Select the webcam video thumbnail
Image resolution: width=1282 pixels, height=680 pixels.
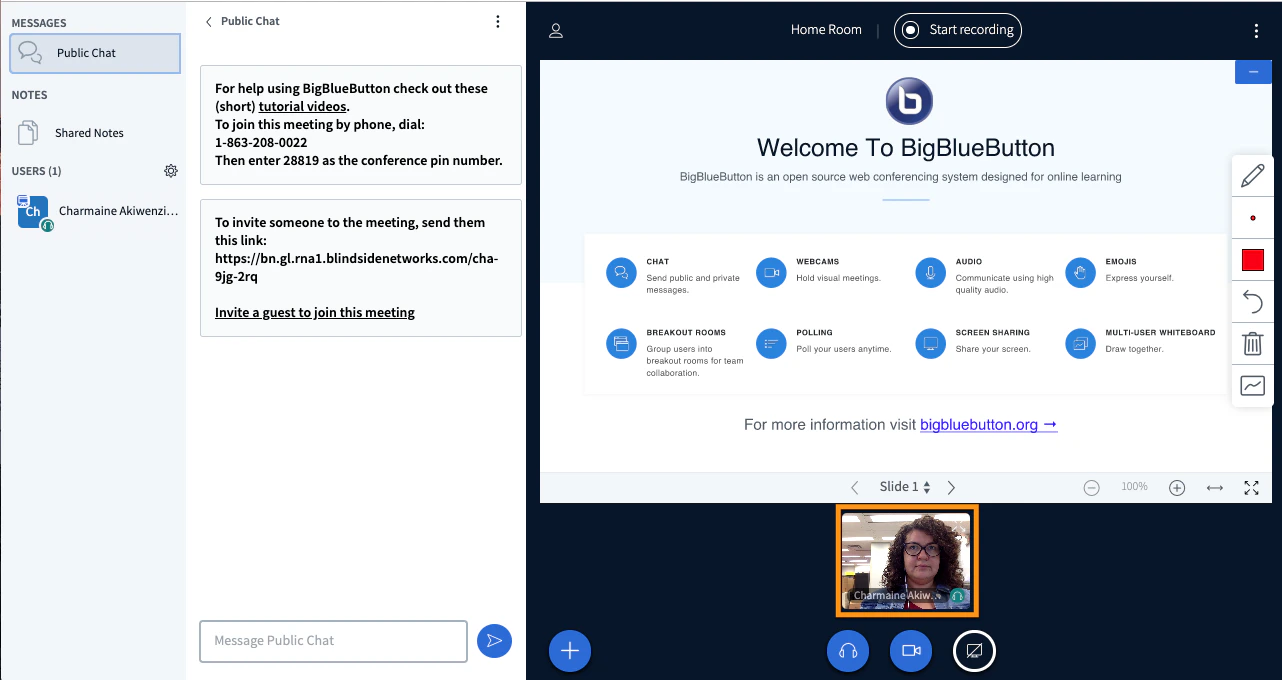coord(907,560)
